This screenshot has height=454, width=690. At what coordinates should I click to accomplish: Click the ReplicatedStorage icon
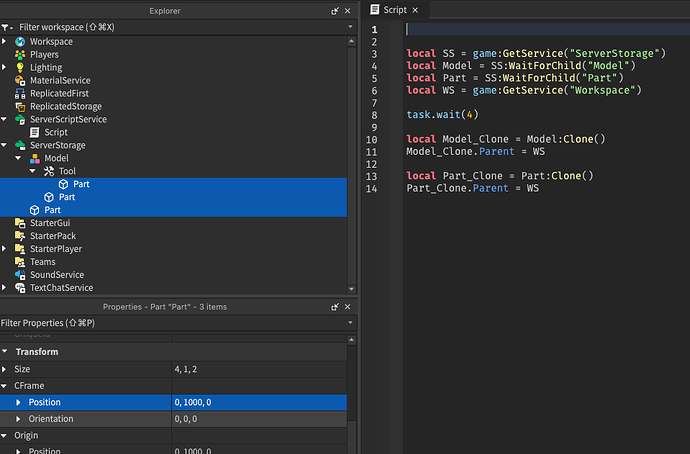point(20,106)
